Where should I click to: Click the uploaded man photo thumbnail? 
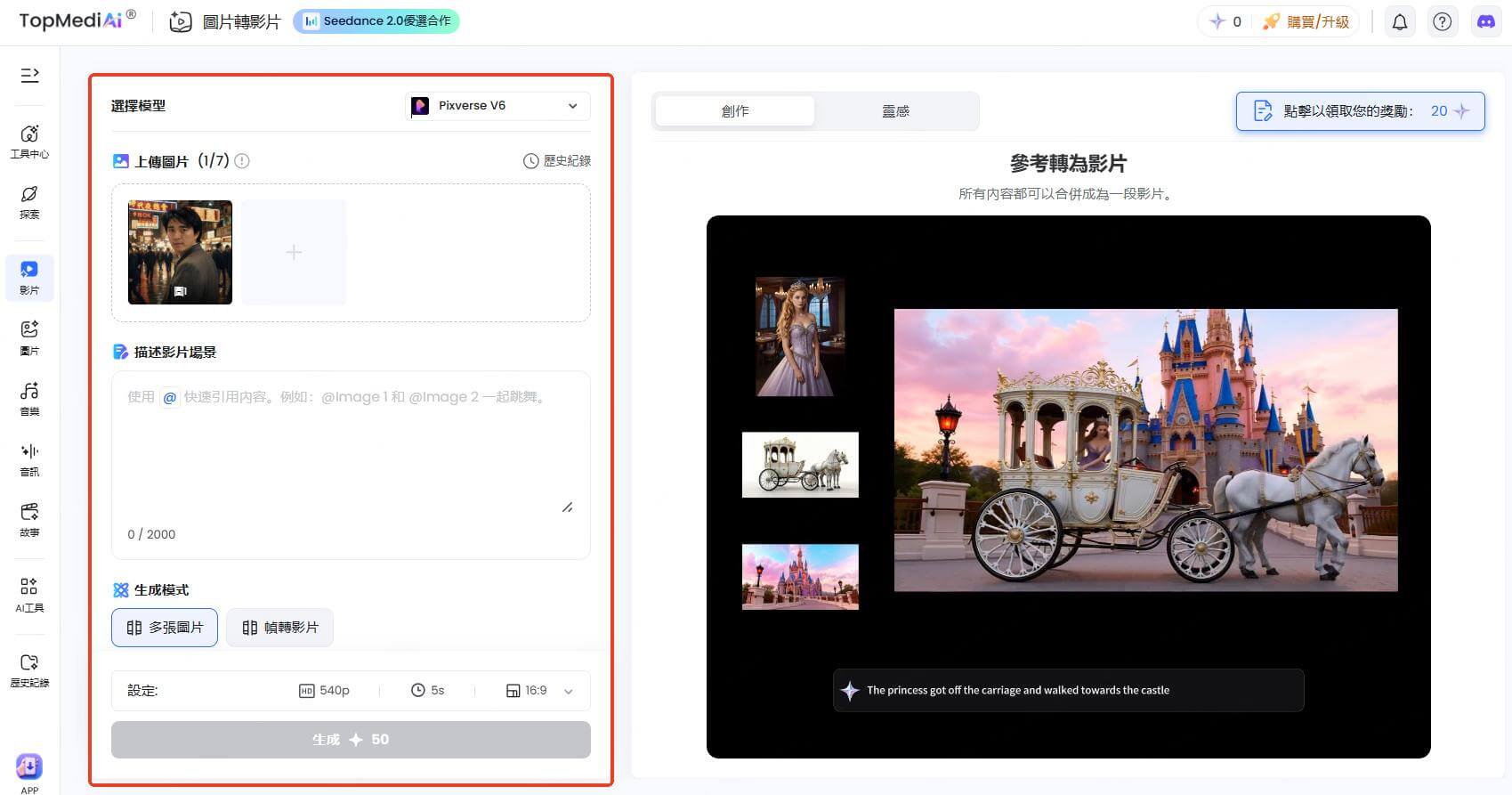click(x=180, y=252)
